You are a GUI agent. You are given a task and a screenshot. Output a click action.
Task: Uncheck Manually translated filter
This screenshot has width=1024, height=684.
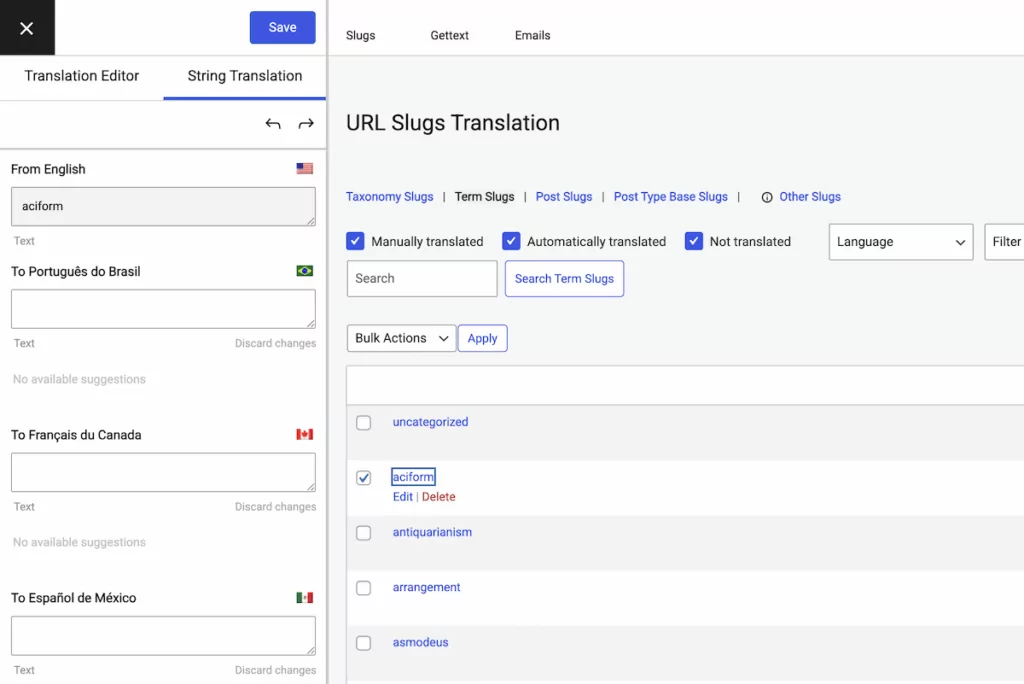click(x=355, y=241)
